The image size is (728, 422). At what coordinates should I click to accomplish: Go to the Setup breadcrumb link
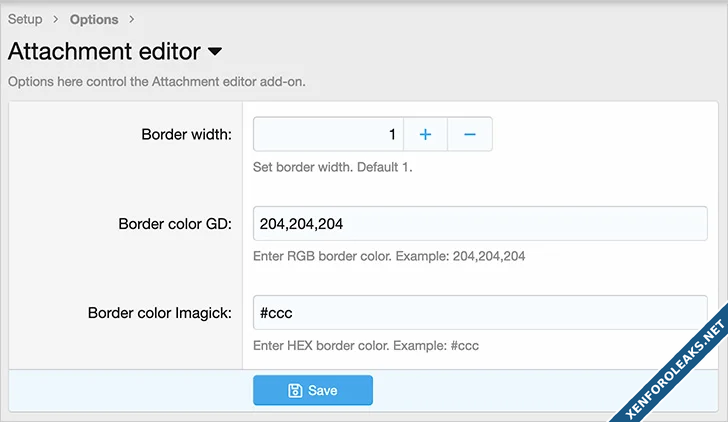(25, 19)
